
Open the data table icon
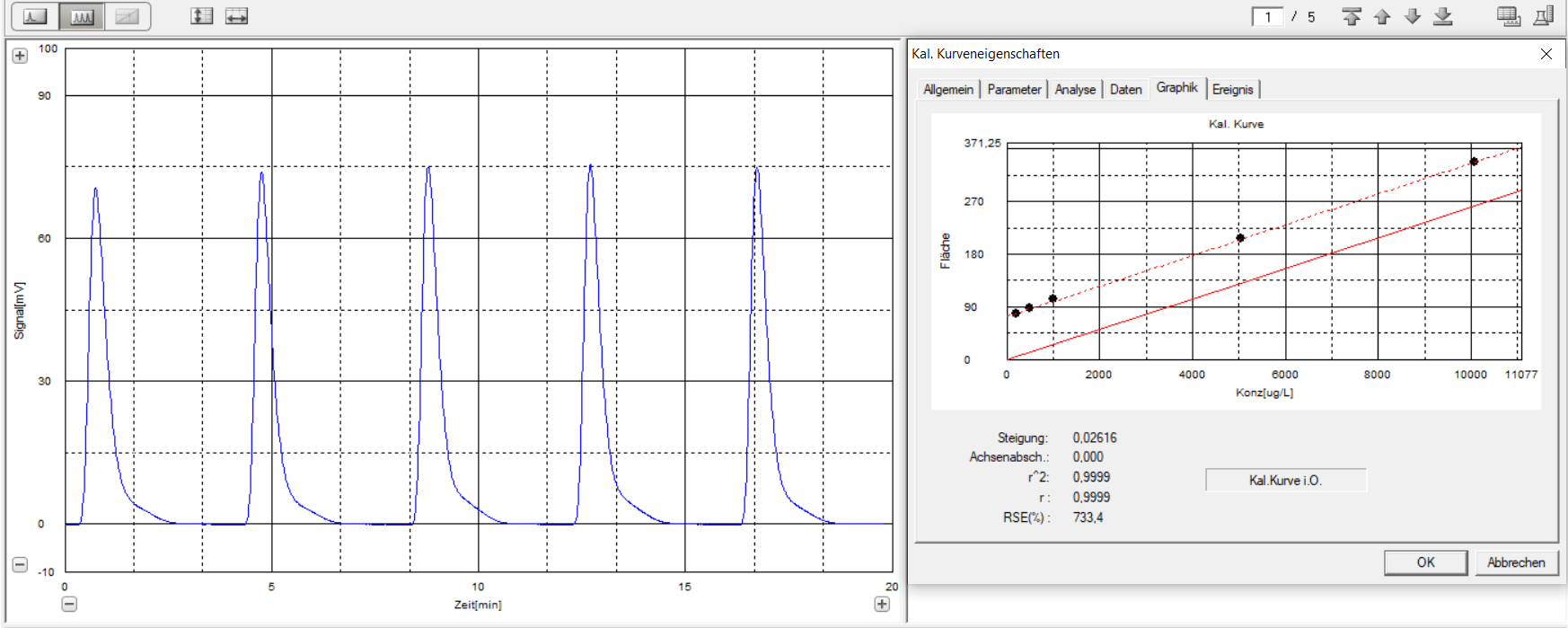coord(1509,16)
